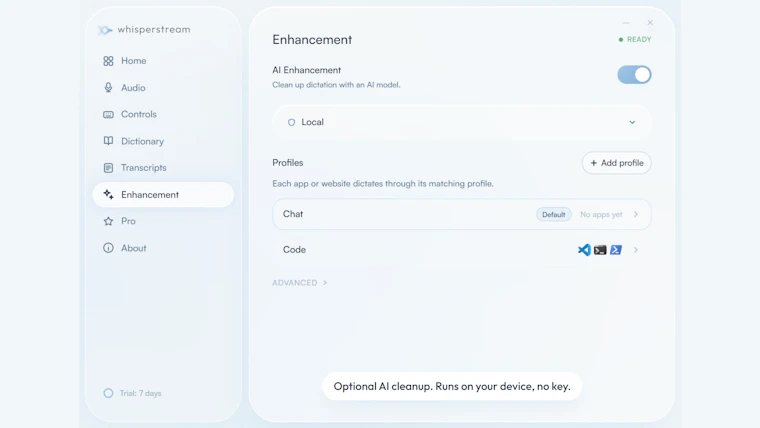Screen dimensions: 760x428
Task: Open the Local model dropdown
Action: click(x=461, y=123)
